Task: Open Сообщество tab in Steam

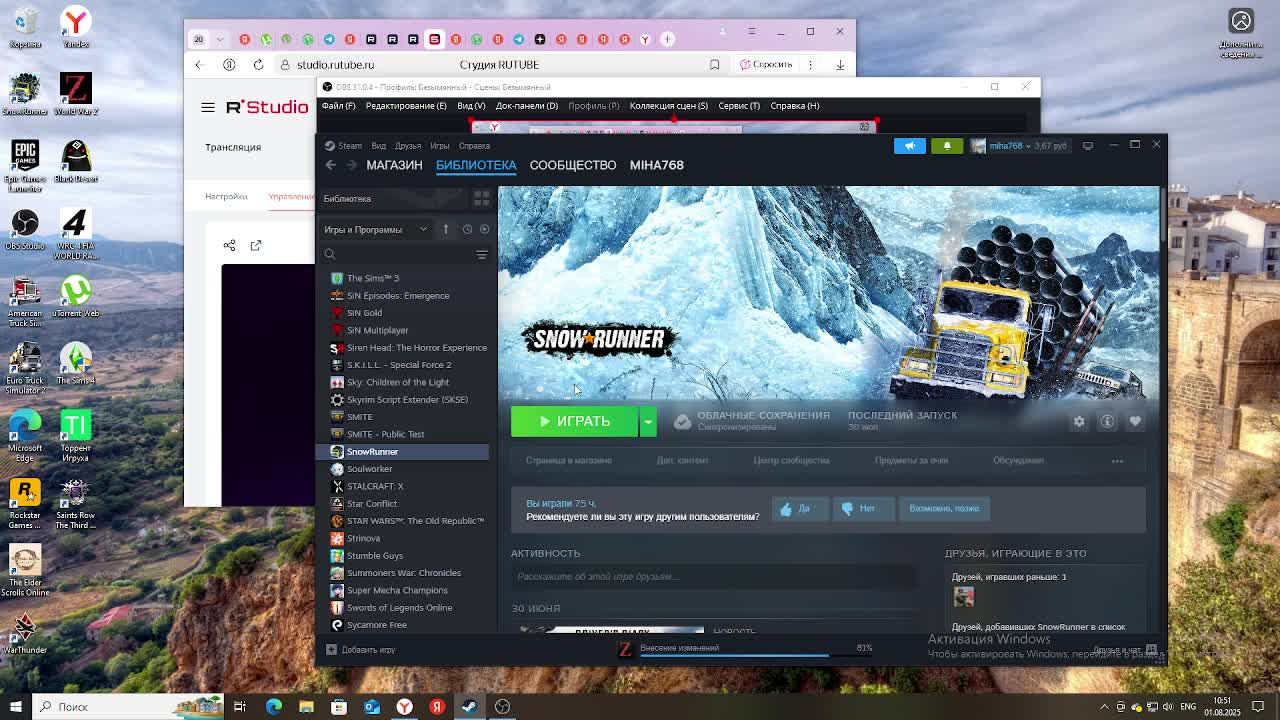Action: click(573, 165)
